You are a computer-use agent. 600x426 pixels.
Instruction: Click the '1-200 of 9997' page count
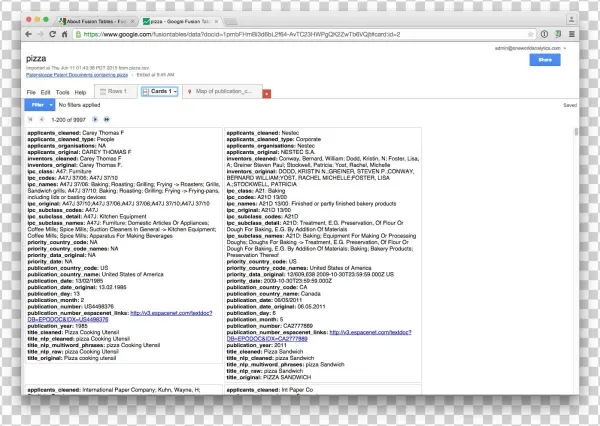(68, 120)
